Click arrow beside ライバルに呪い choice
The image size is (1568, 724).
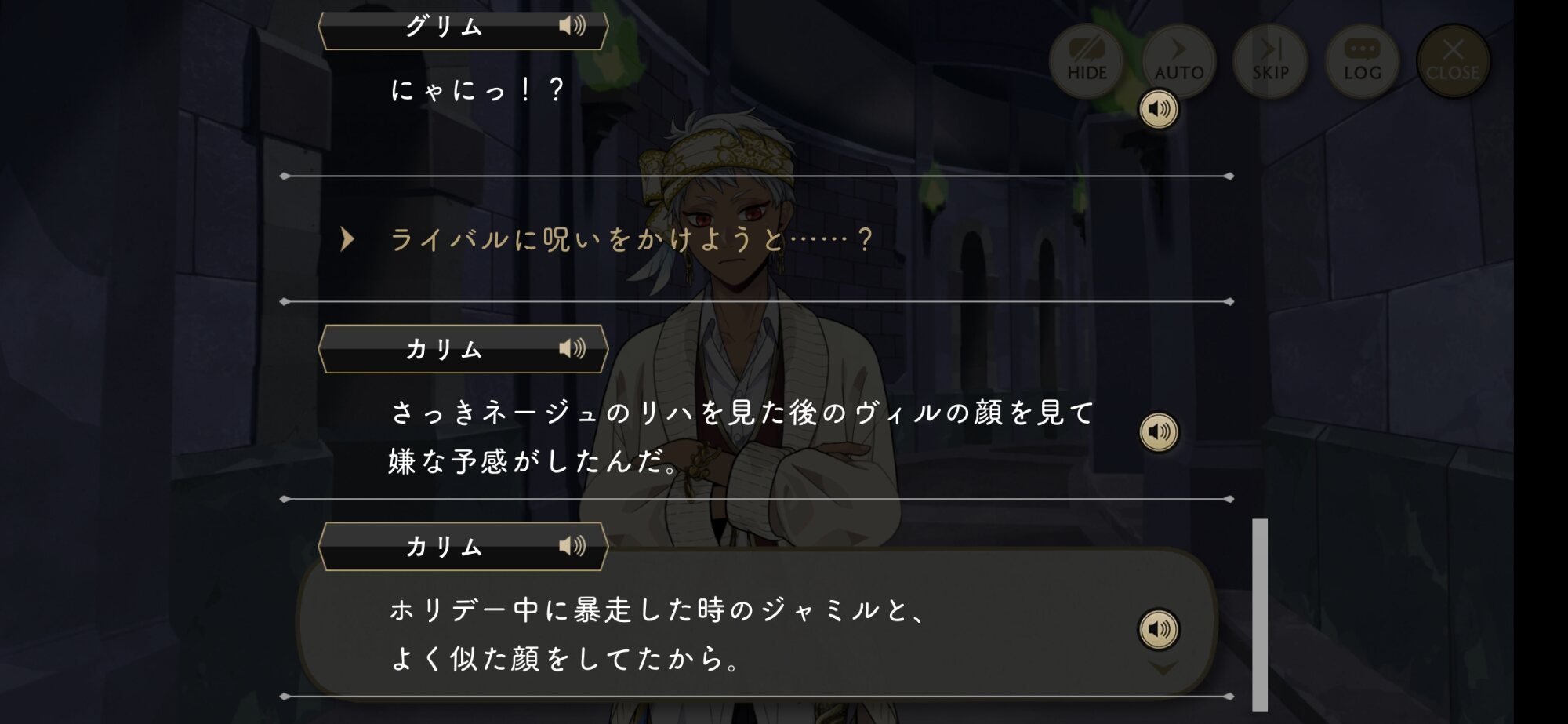coord(347,239)
